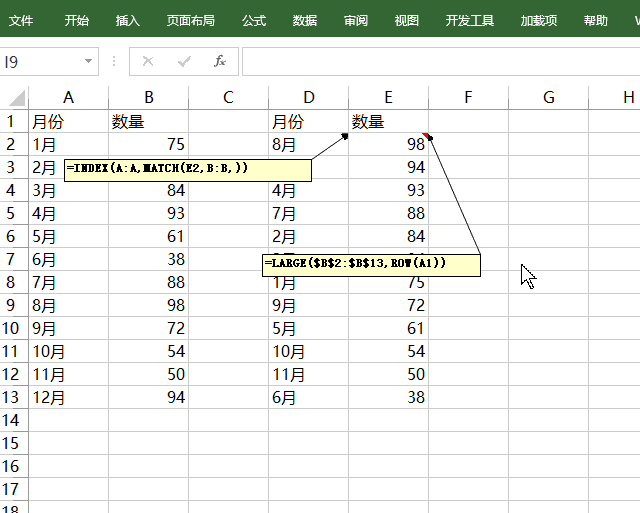This screenshot has height=513, width=640.
Task: Select cell E5 with value 88
Action: [389, 213]
